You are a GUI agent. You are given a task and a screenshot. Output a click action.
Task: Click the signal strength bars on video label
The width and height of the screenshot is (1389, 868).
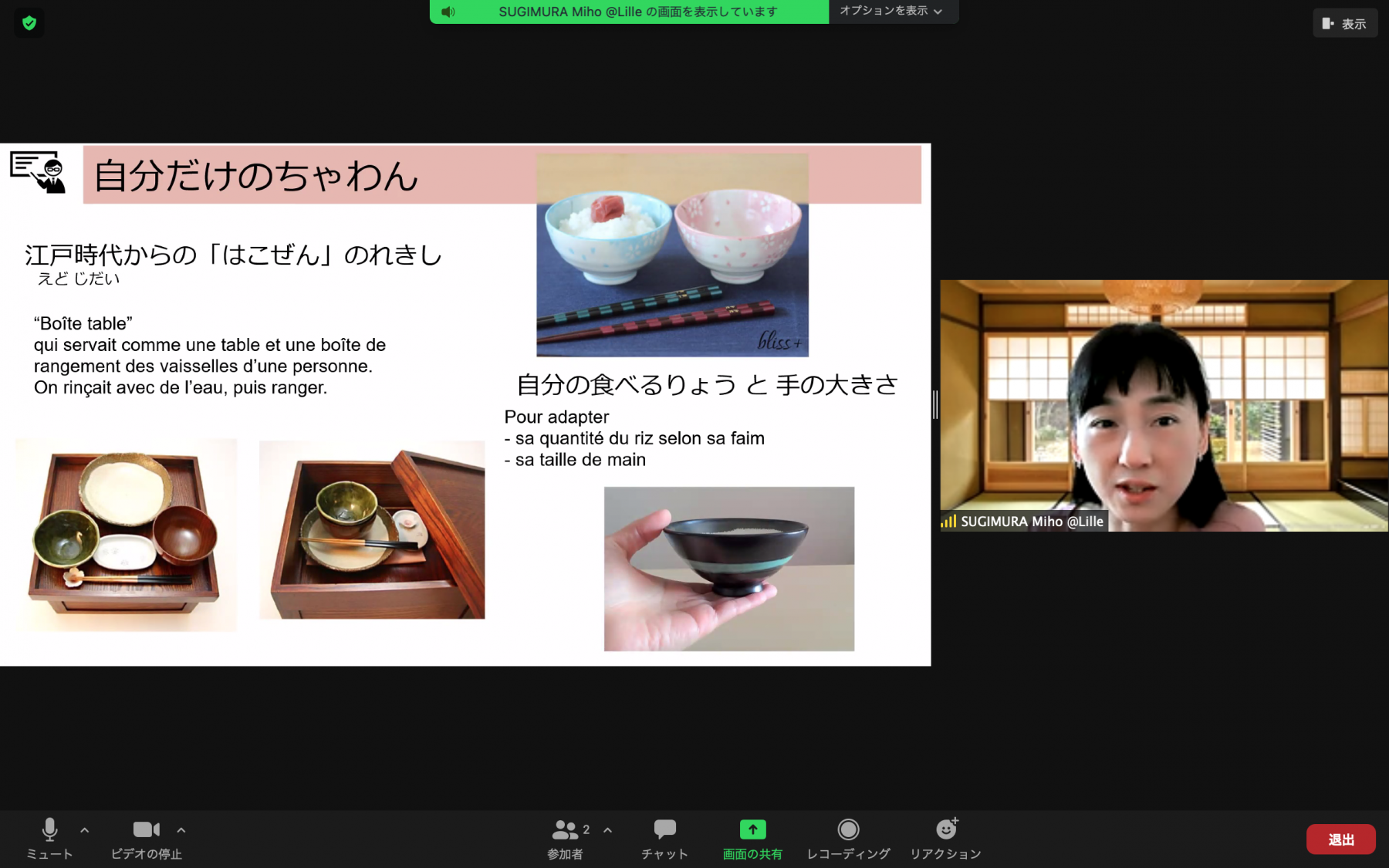tap(948, 522)
